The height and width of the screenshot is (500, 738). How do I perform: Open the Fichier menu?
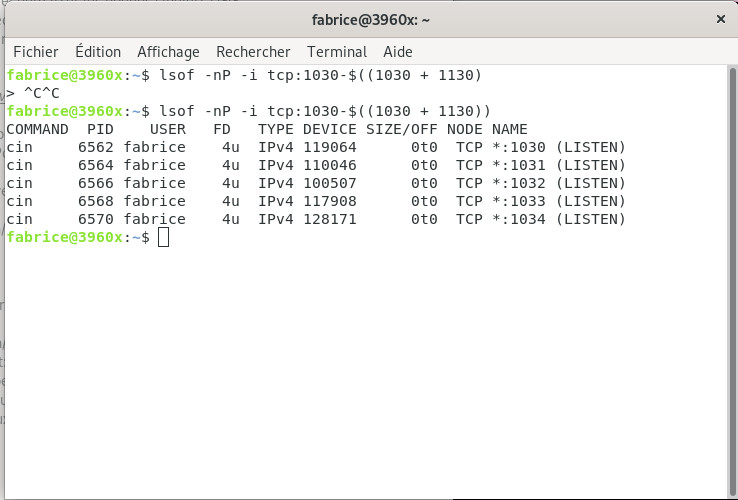click(x=35, y=51)
